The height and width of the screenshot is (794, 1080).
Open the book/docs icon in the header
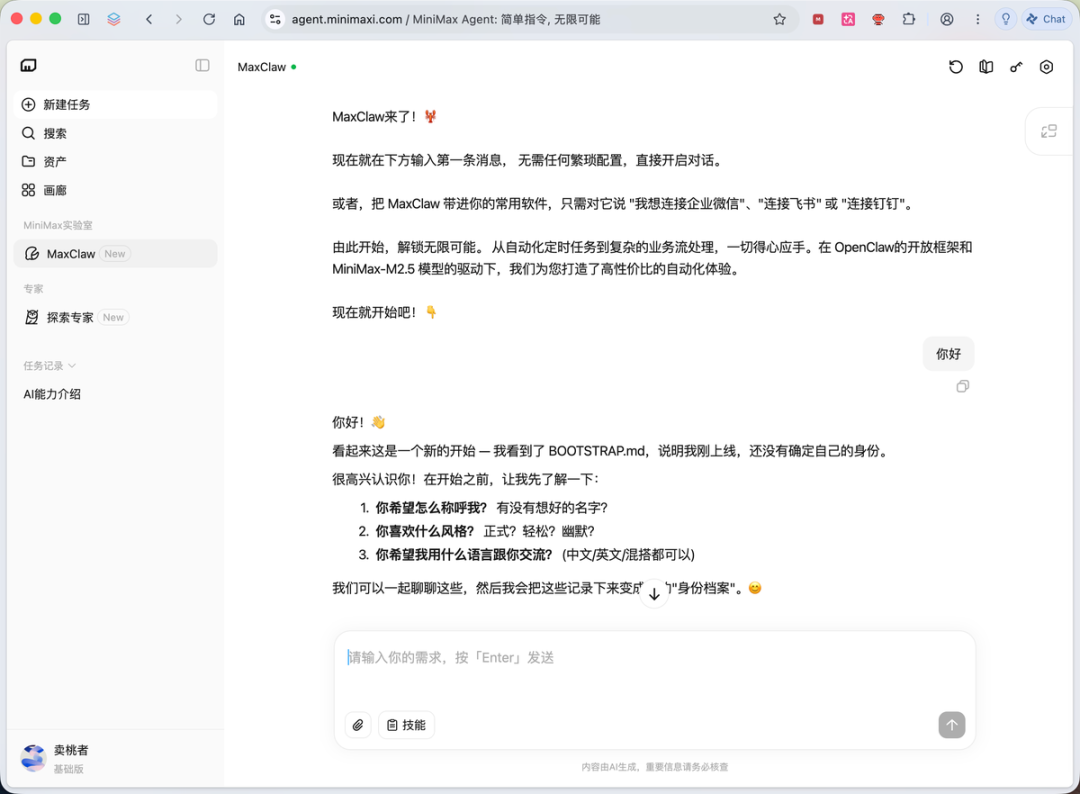[x=986, y=67]
